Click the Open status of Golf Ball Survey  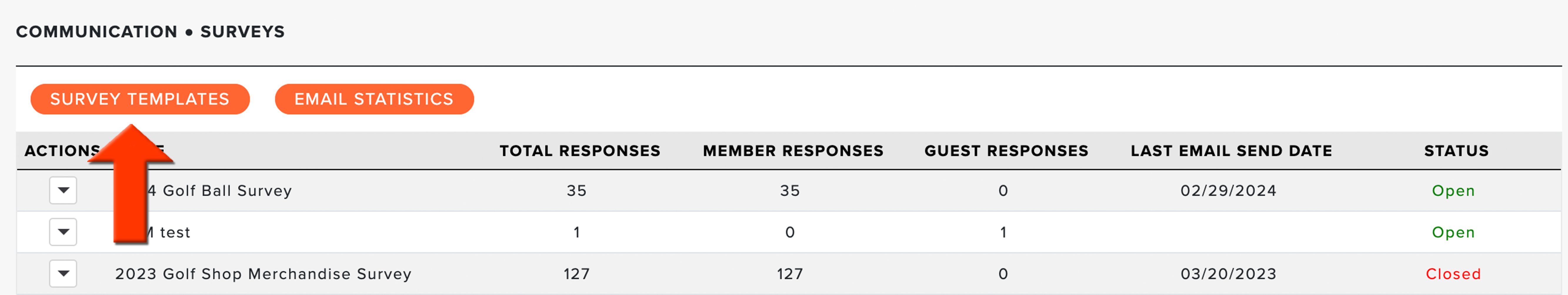click(1454, 190)
